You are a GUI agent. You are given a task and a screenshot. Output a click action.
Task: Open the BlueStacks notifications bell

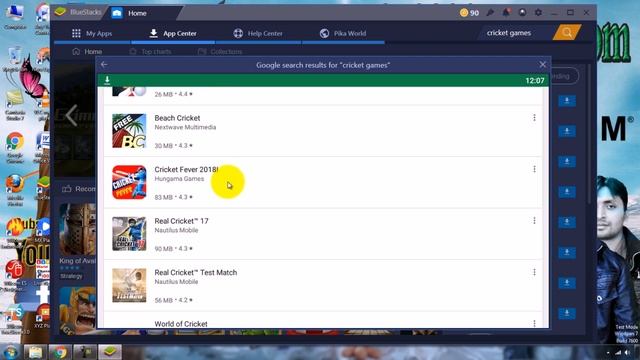coord(506,13)
